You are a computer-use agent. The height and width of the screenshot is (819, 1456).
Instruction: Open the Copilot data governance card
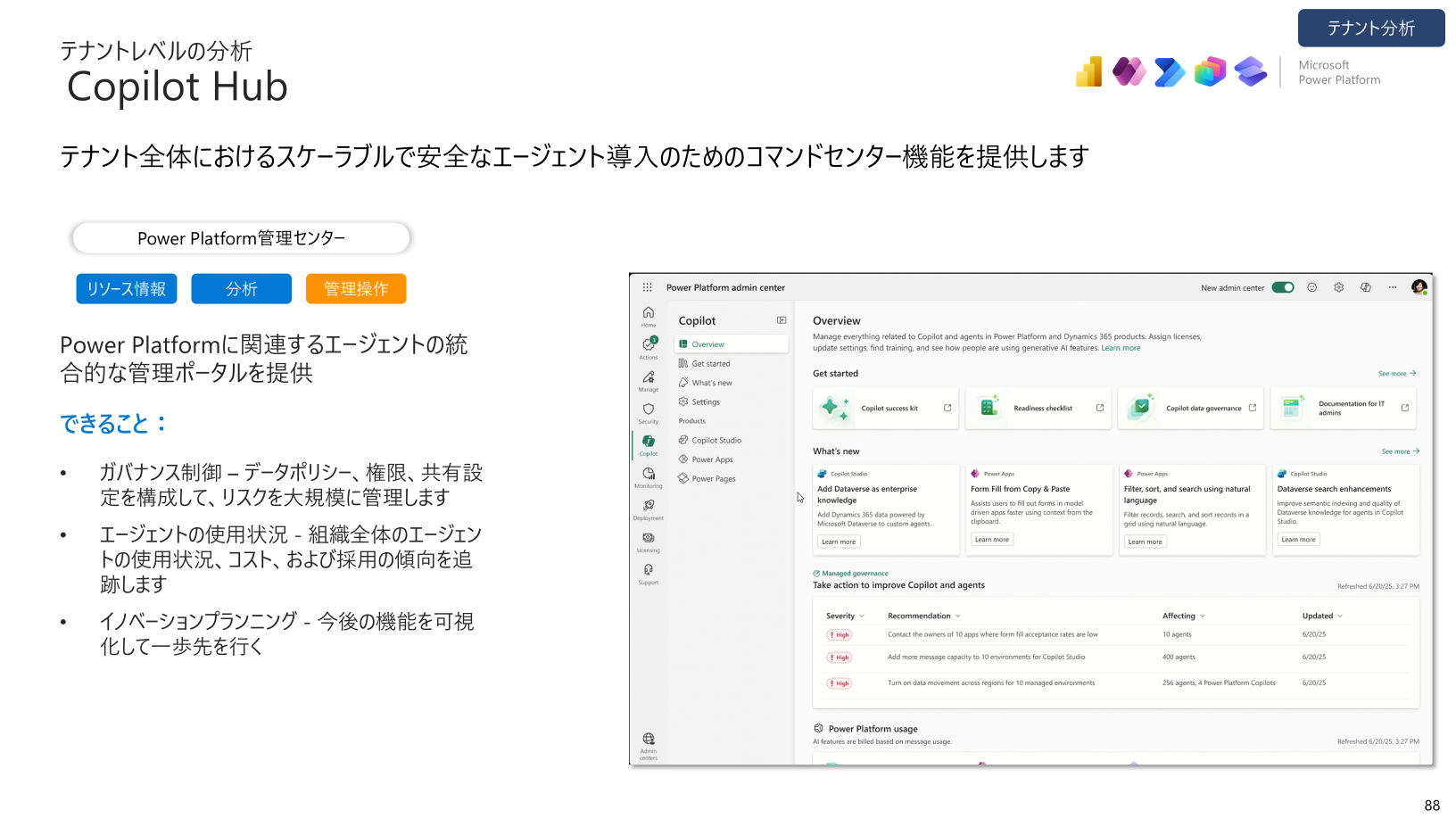click(x=1191, y=408)
